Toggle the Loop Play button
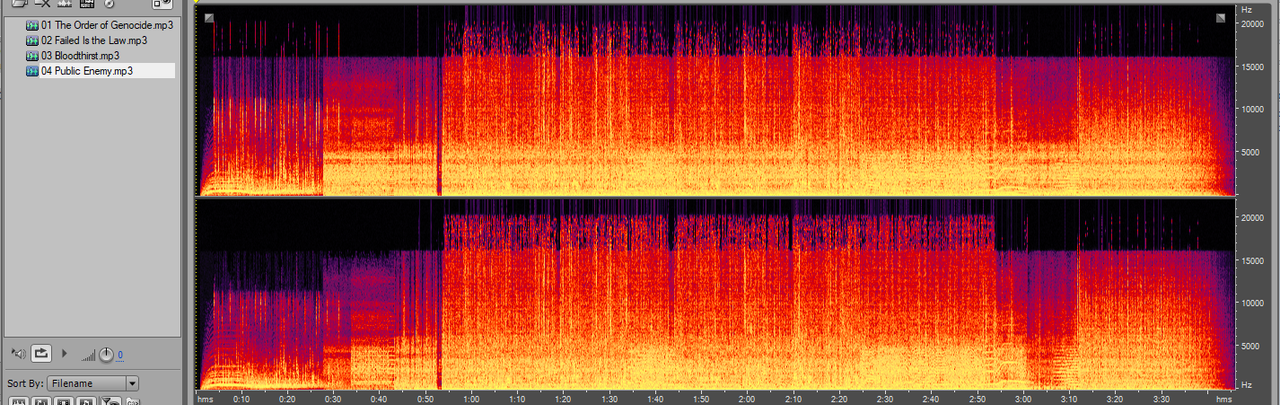The image size is (1280, 405). tap(42, 353)
